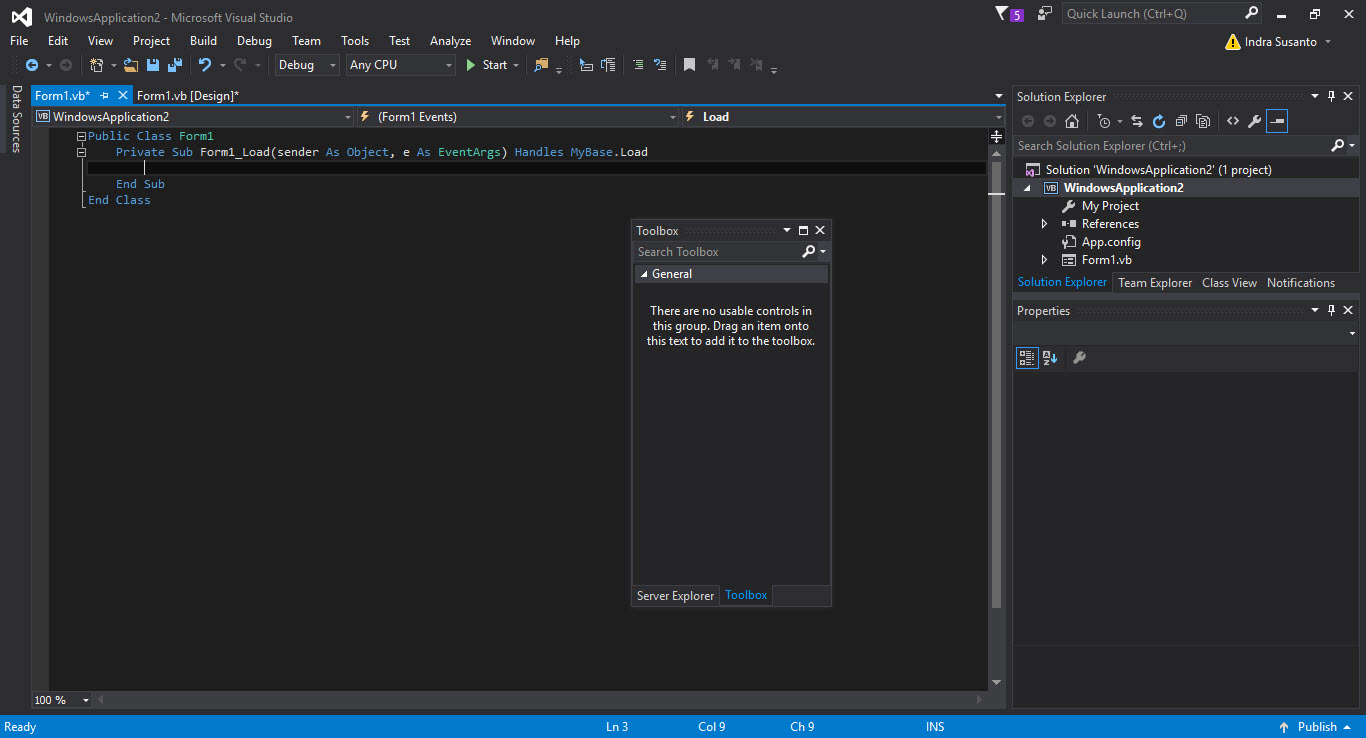Open a file using the Open File icon

(x=131, y=65)
